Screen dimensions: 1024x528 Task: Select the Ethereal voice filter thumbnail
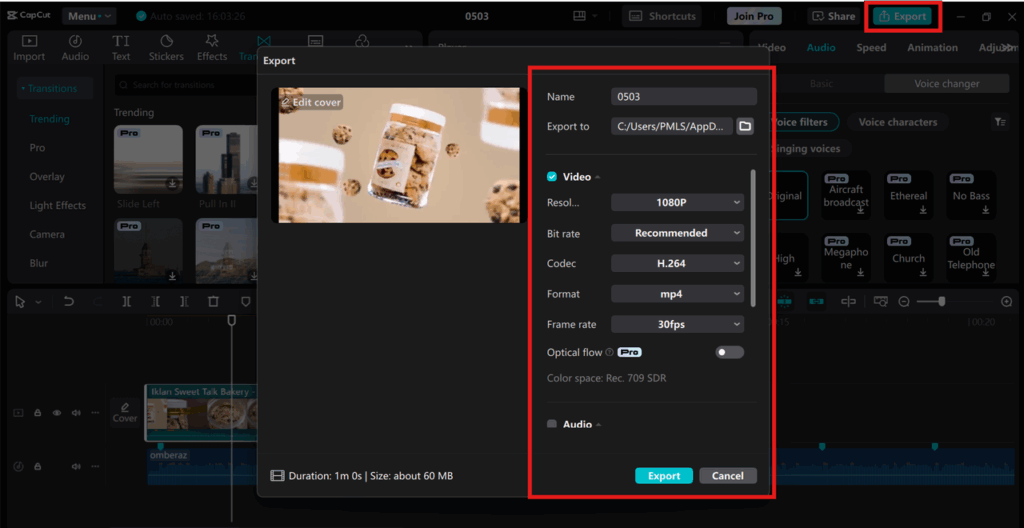pyautogui.click(x=908, y=195)
